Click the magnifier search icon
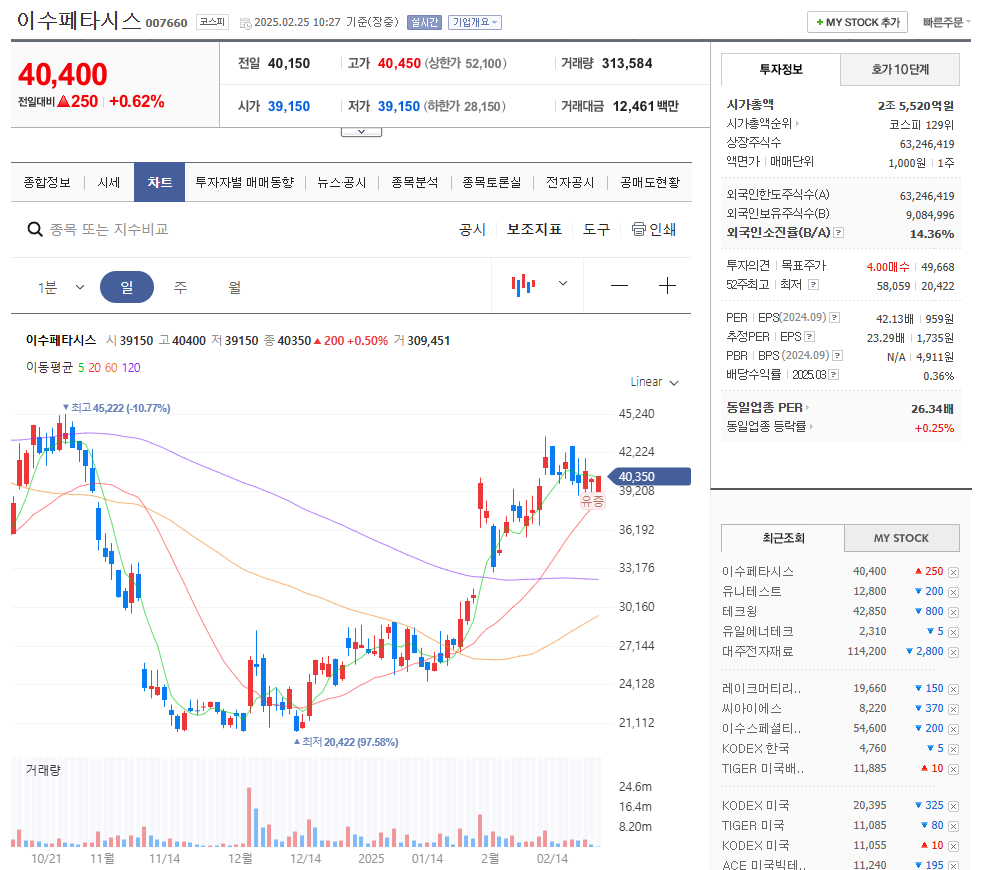The image size is (986, 870). click(x=34, y=229)
